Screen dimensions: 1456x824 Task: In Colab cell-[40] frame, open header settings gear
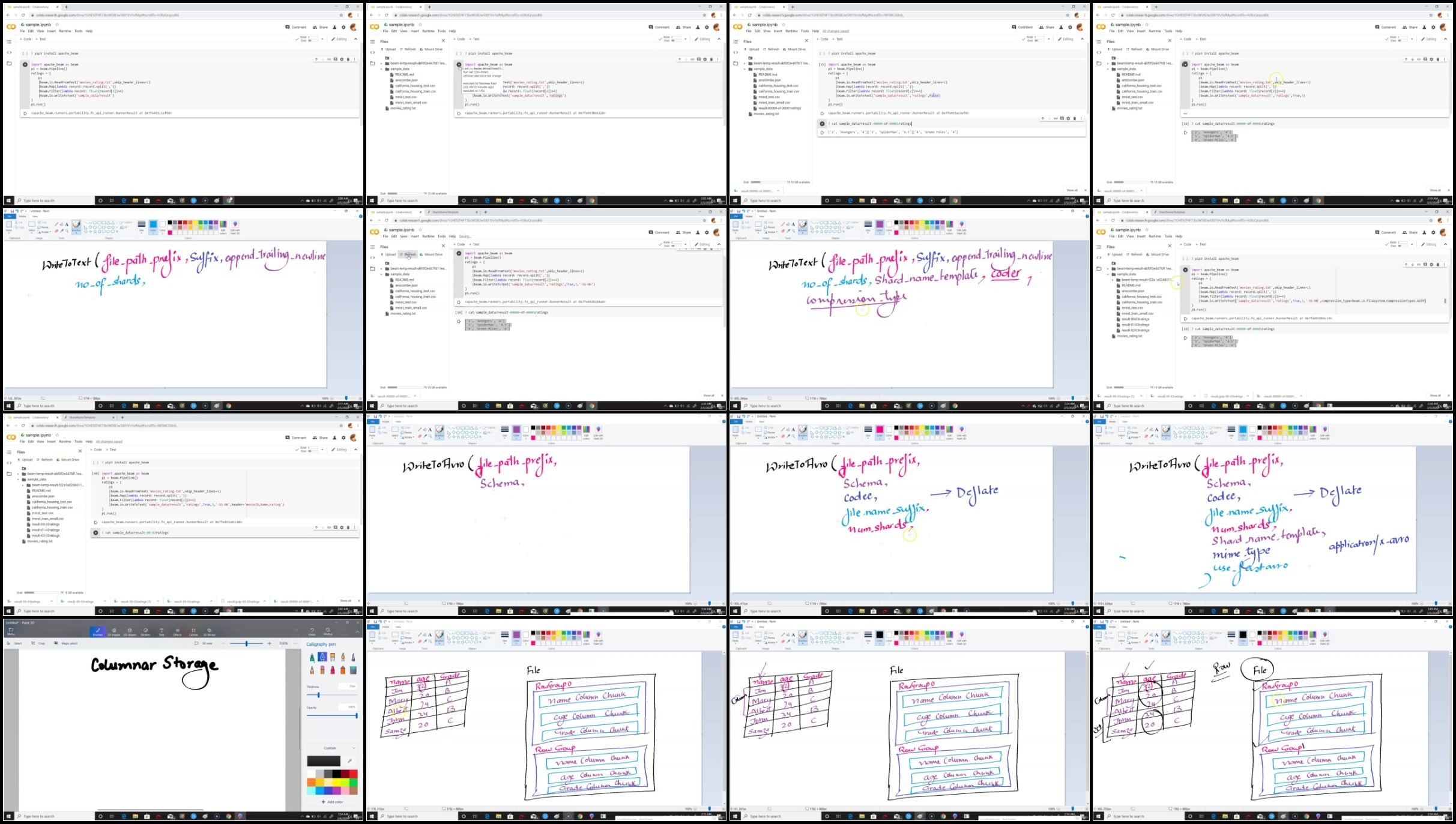pyautogui.click(x=344, y=438)
